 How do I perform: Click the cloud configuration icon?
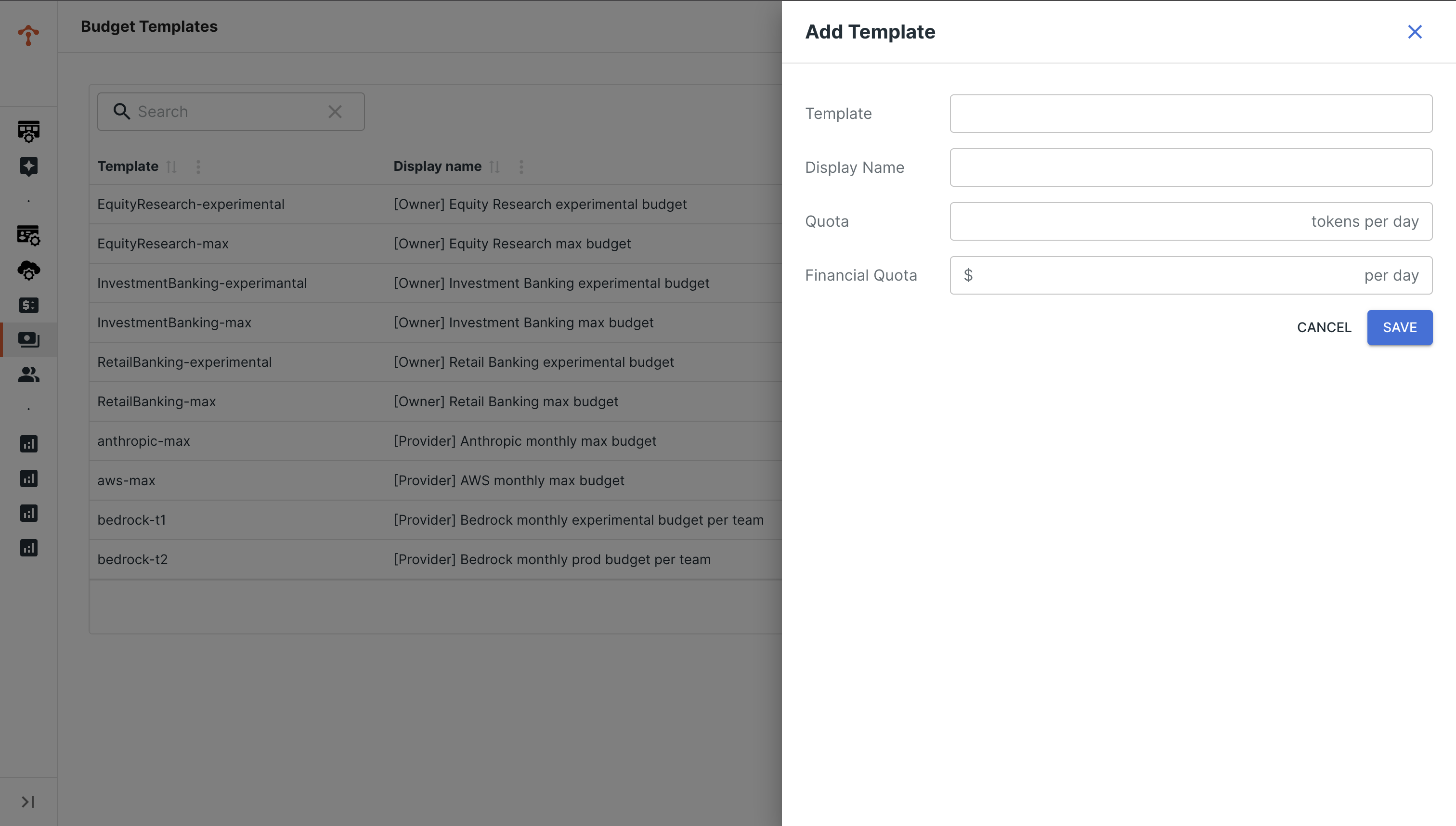pos(28,271)
